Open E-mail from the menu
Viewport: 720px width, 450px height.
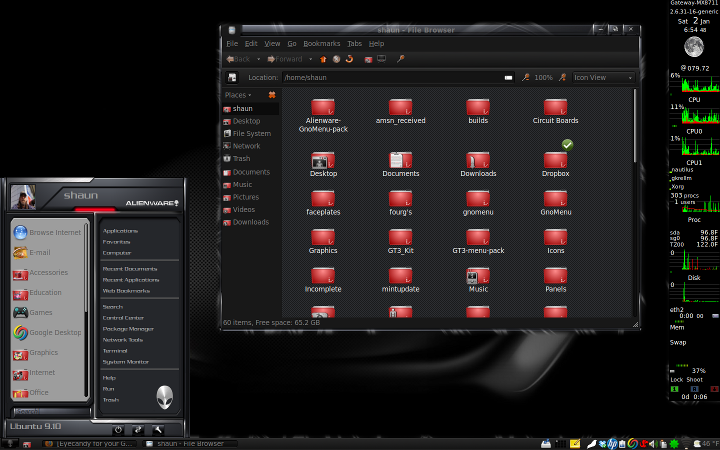(x=32, y=253)
